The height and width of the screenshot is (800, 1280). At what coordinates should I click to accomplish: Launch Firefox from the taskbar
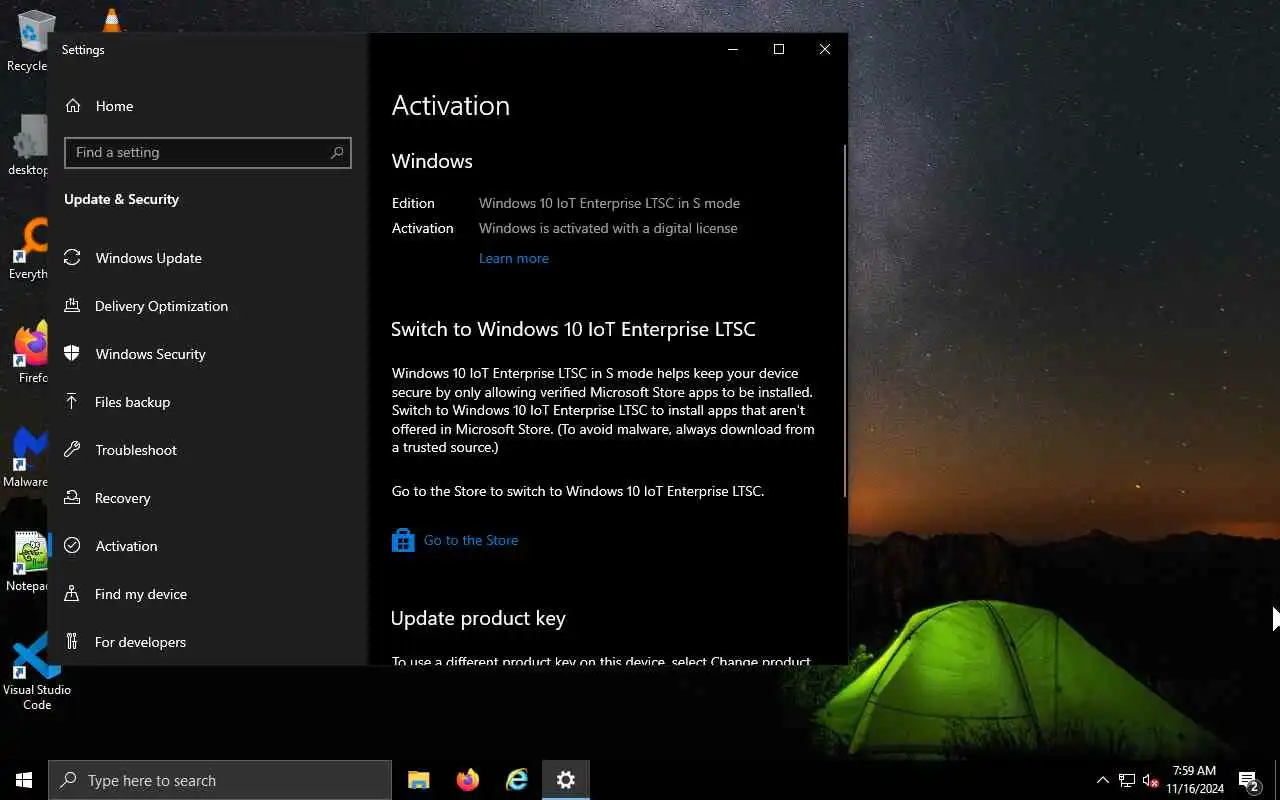click(x=467, y=780)
